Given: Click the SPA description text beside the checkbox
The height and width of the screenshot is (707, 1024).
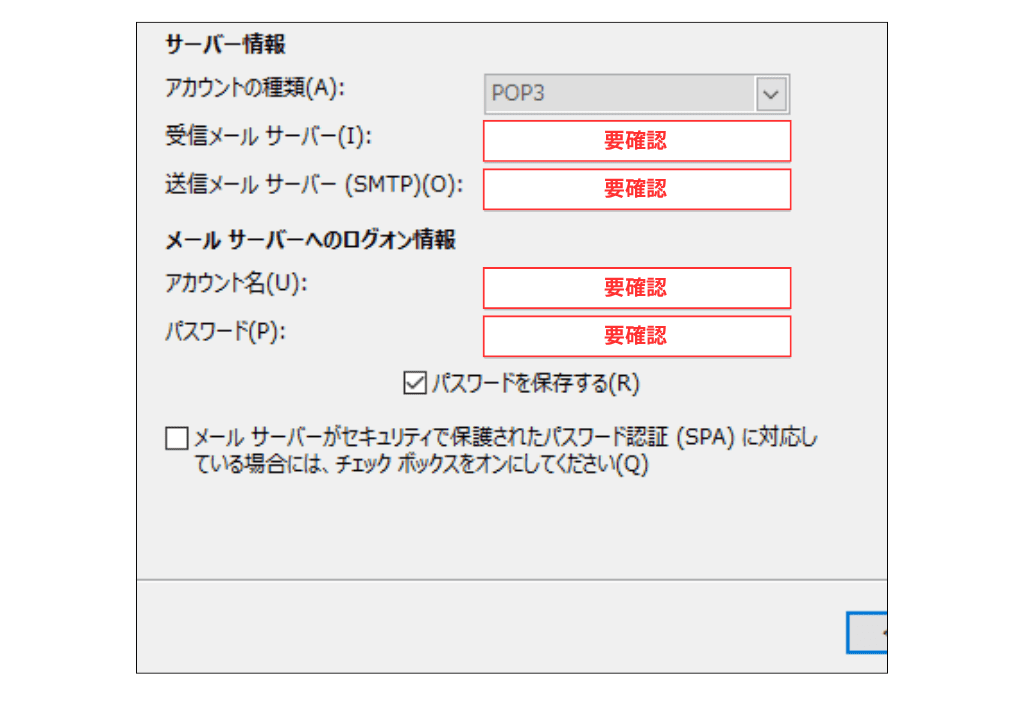Looking at the screenshot, I should click(505, 452).
